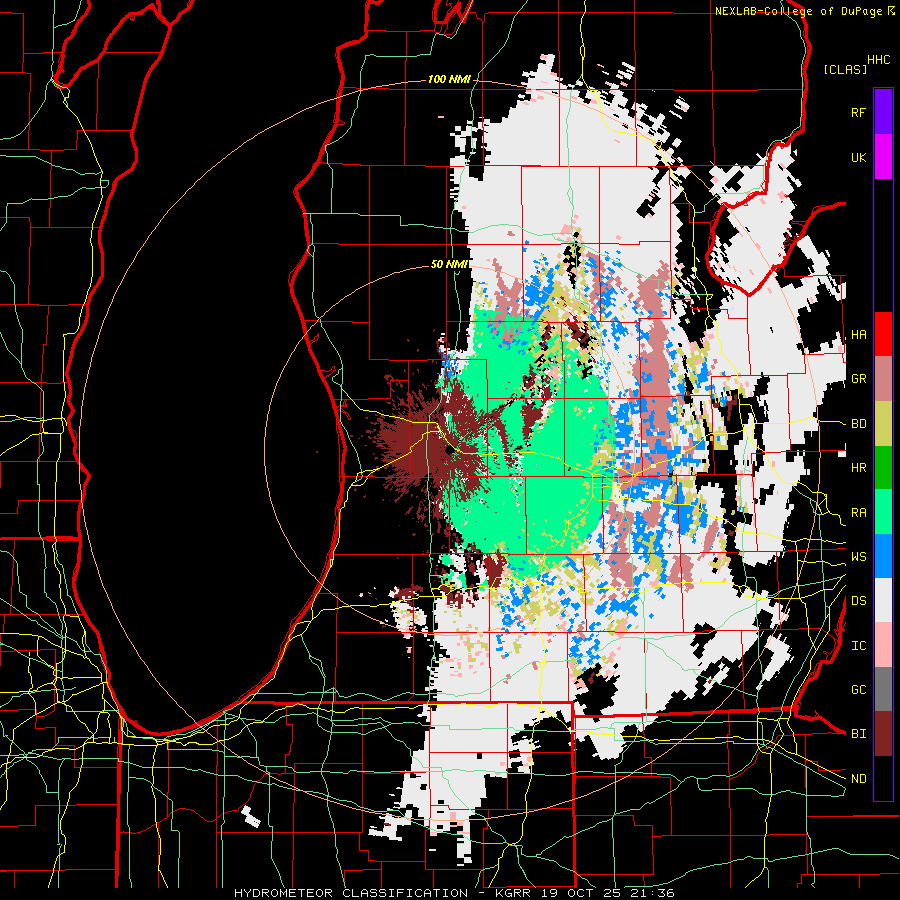Click the 'BD' legend label
This screenshot has height=900, width=900.
[x=858, y=424]
